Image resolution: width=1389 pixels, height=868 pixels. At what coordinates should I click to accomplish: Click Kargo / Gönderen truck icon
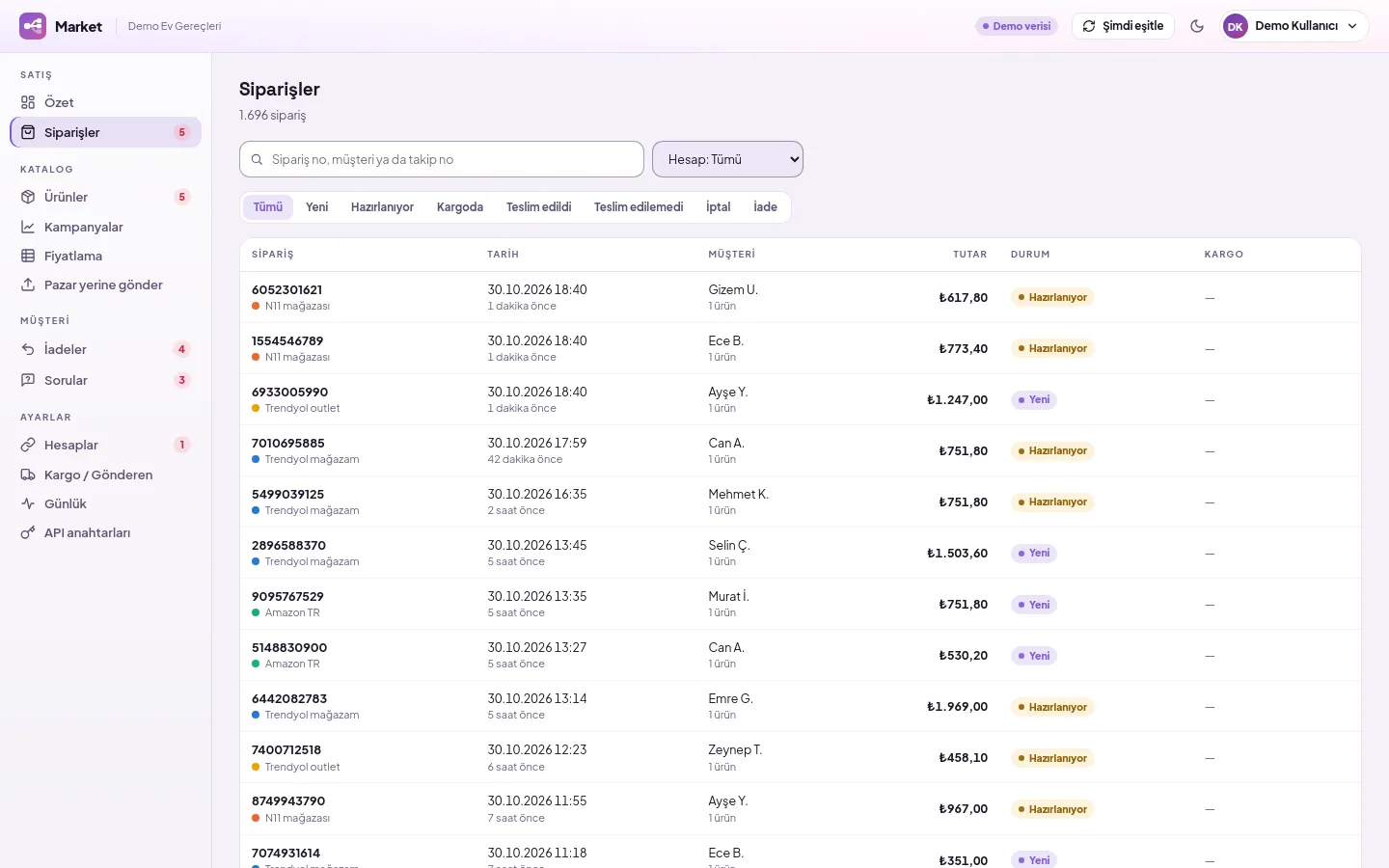click(28, 475)
